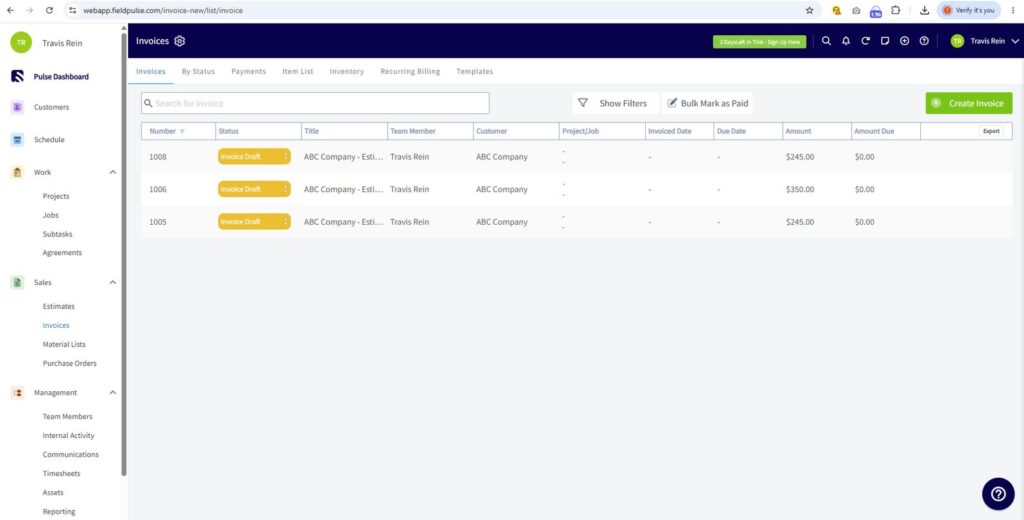Reload the page in browser

point(50,10)
